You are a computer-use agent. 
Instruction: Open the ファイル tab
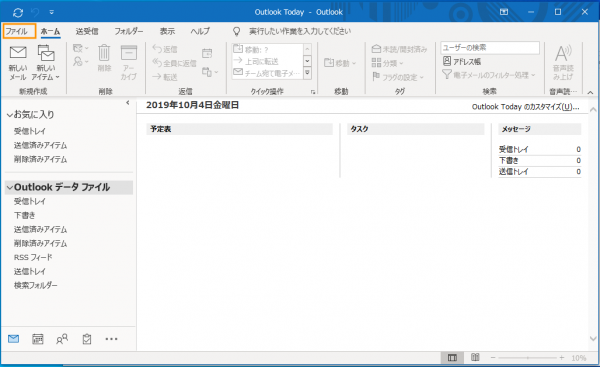tap(19, 31)
